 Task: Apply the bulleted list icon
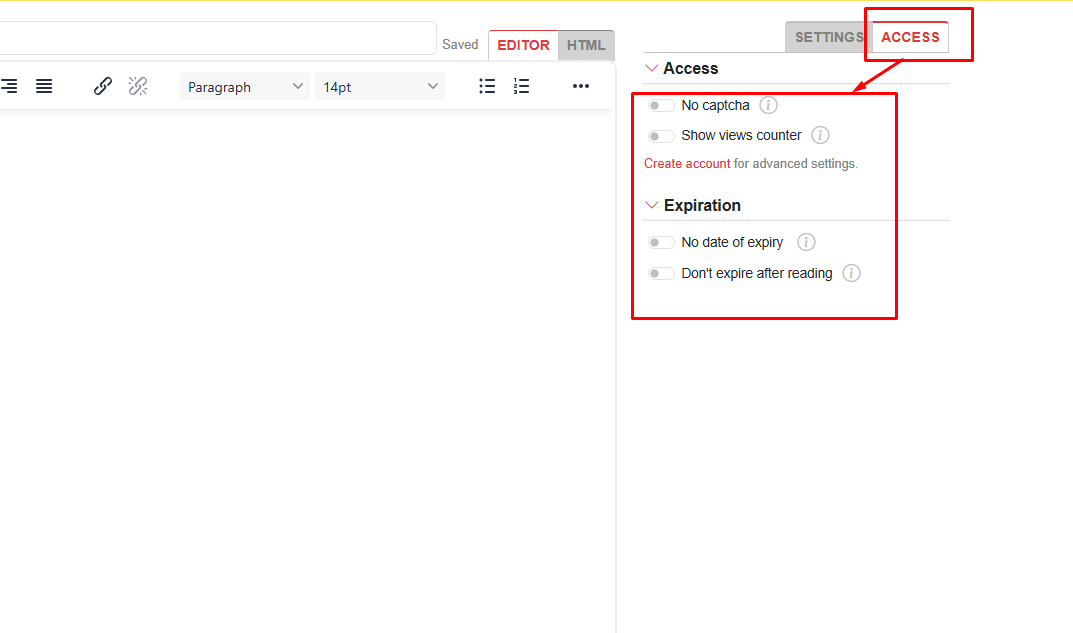click(x=487, y=86)
